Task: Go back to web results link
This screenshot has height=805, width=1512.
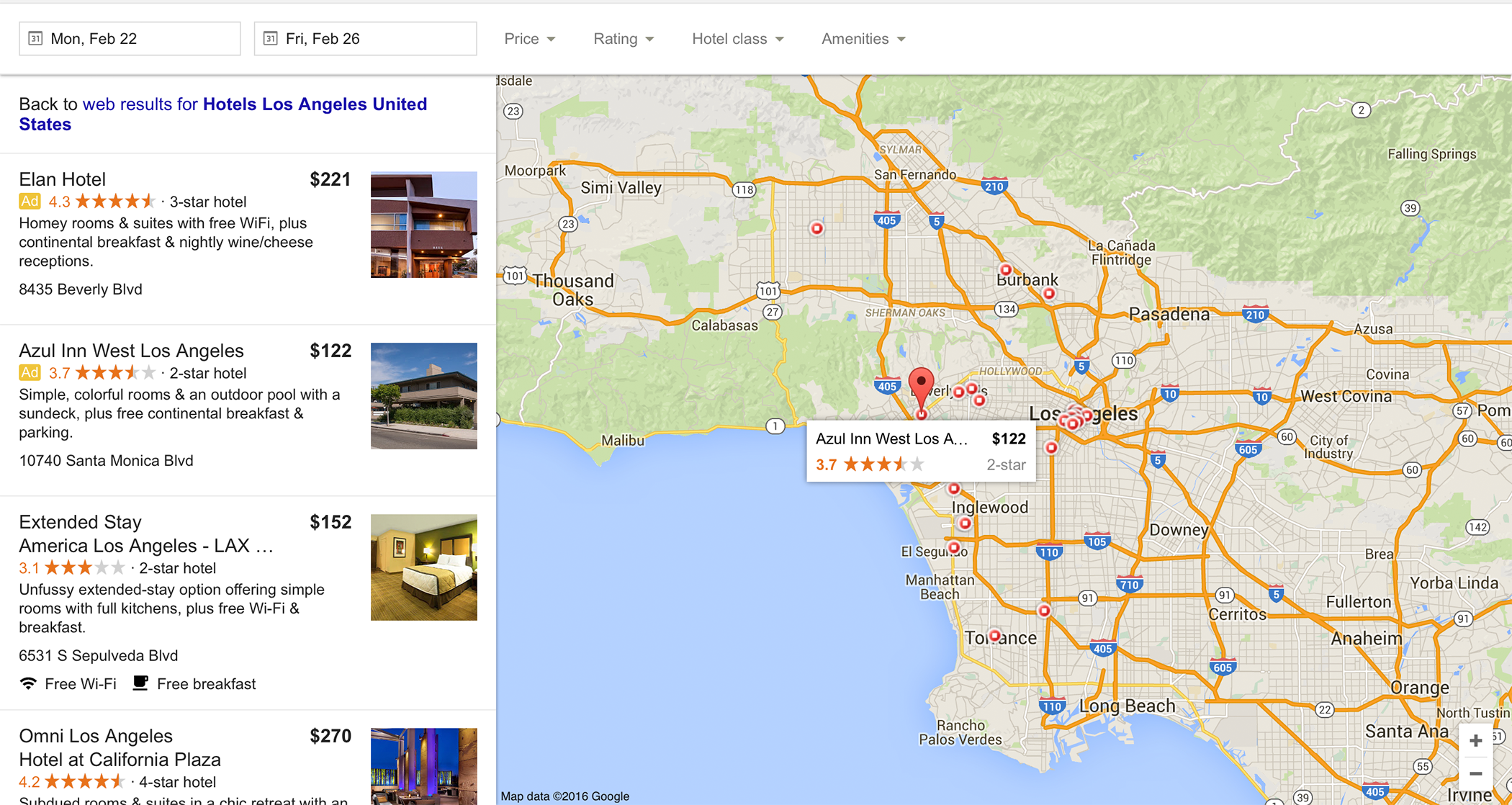Action: (x=223, y=114)
